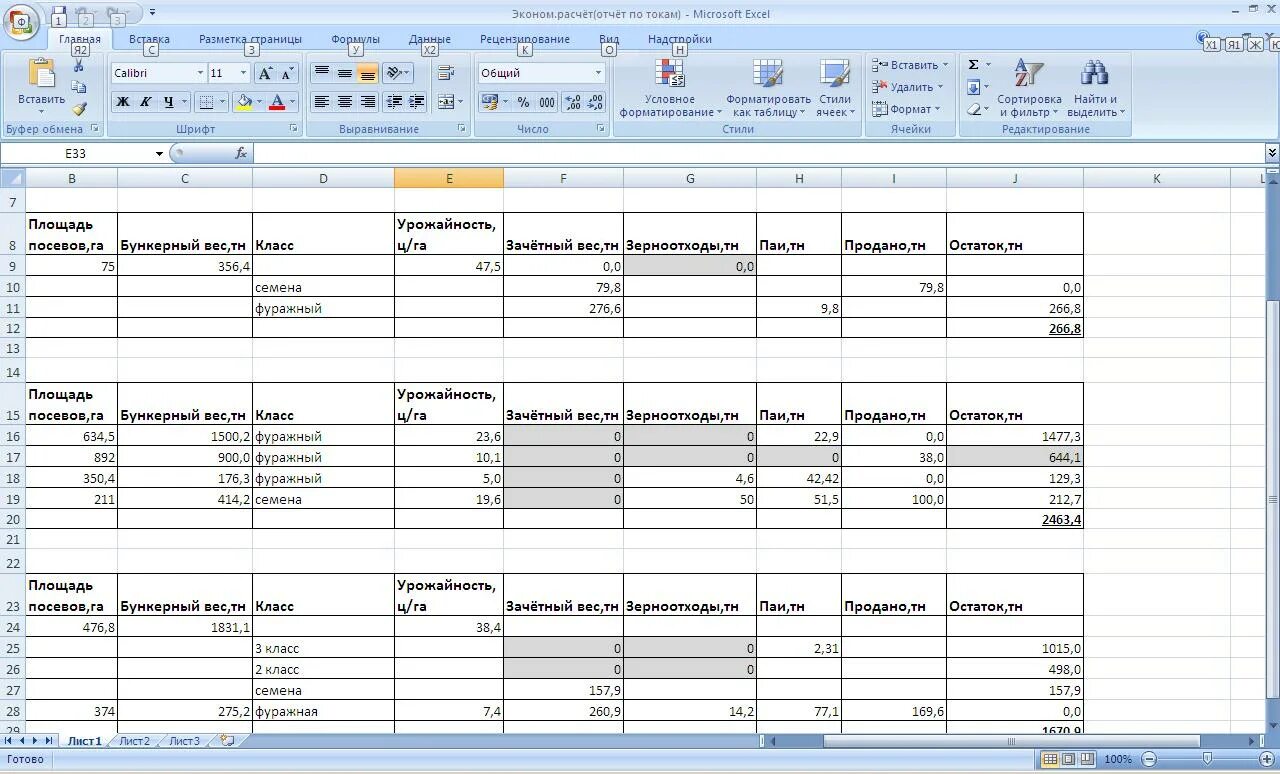The image size is (1280, 774).
Task: Click the Cut scissors icon
Action: point(79,66)
